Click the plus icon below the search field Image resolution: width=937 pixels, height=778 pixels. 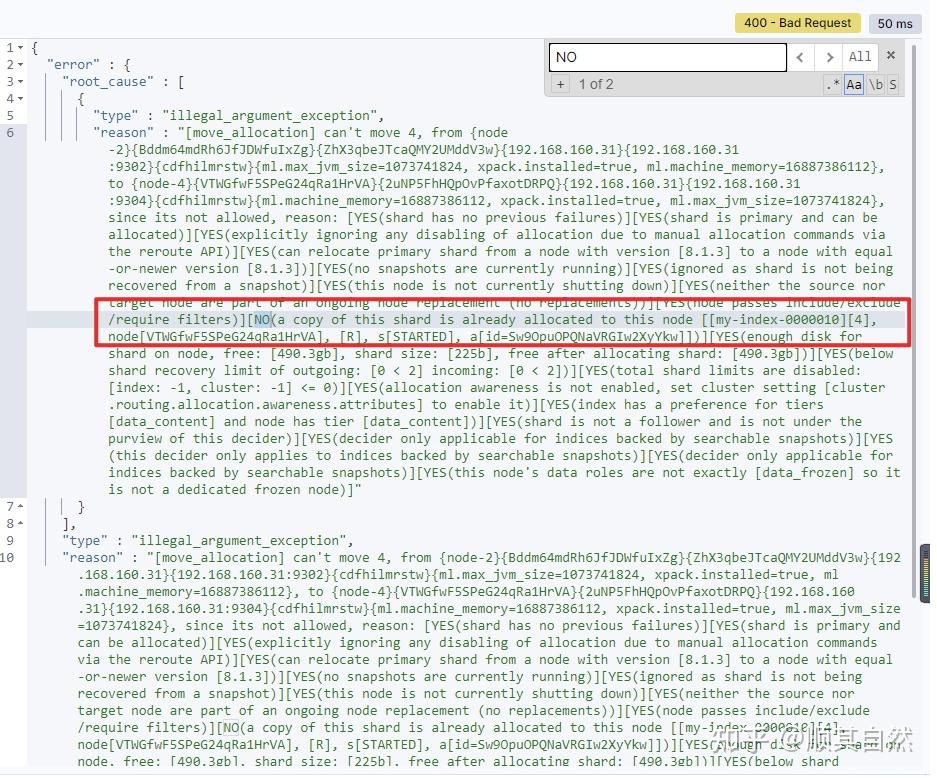pos(560,84)
